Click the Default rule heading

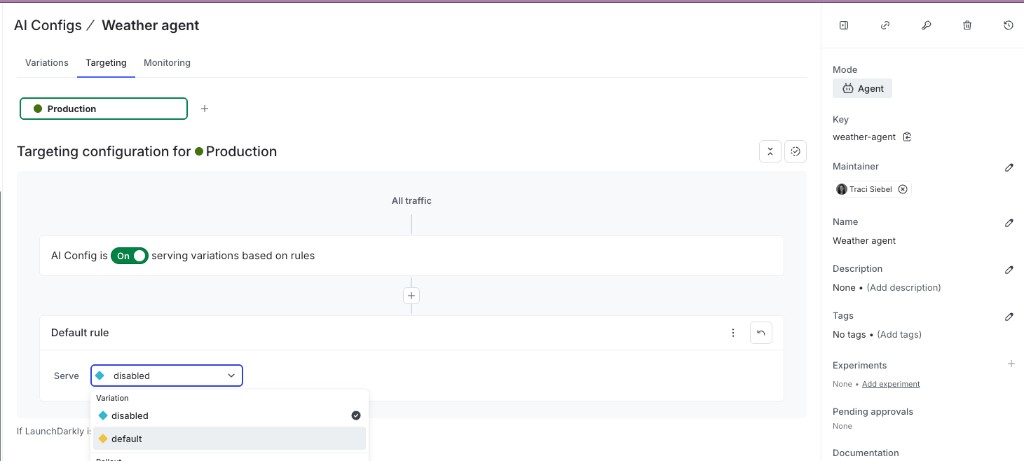click(80, 333)
